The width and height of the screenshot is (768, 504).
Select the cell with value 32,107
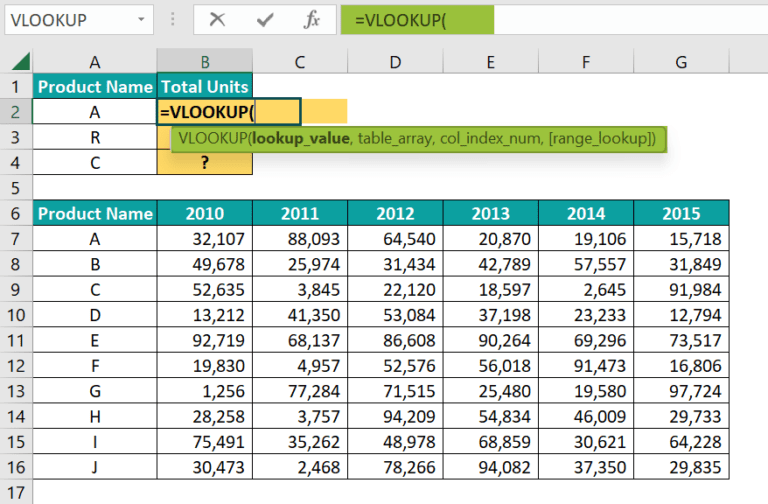pos(205,239)
